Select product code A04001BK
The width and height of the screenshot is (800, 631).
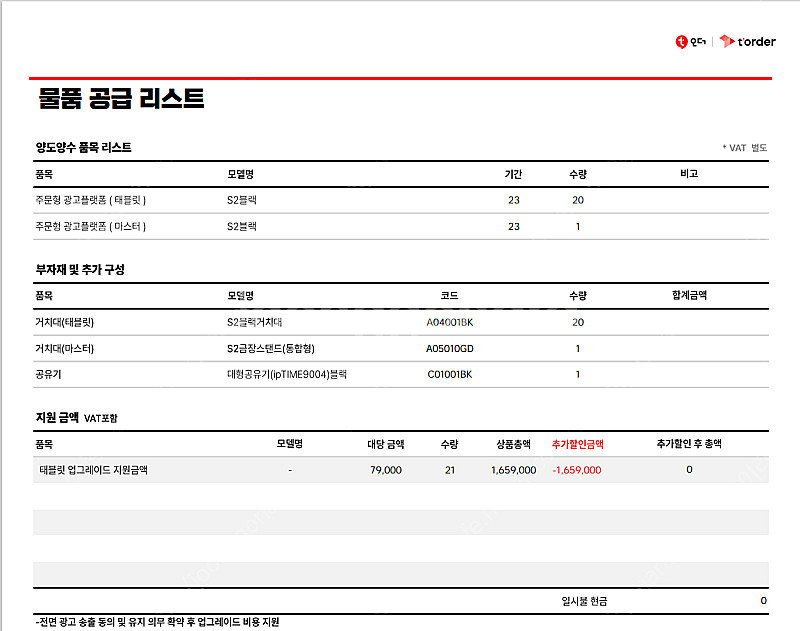click(450, 323)
